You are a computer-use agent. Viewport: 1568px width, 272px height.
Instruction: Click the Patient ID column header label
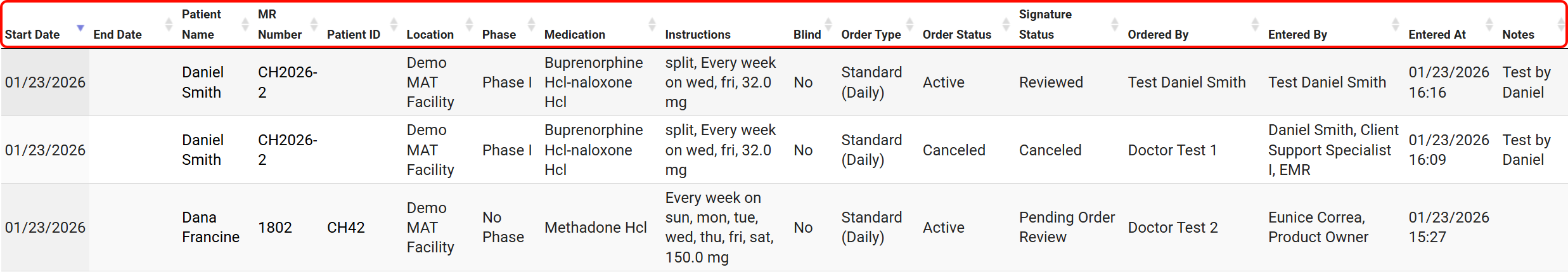point(353,35)
